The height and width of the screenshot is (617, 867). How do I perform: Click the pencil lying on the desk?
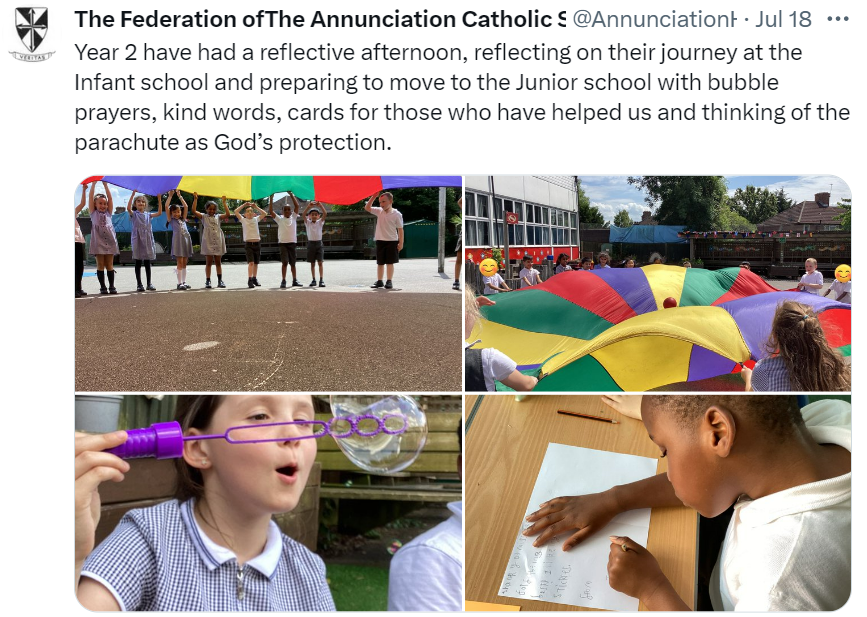click(x=588, y=416)
